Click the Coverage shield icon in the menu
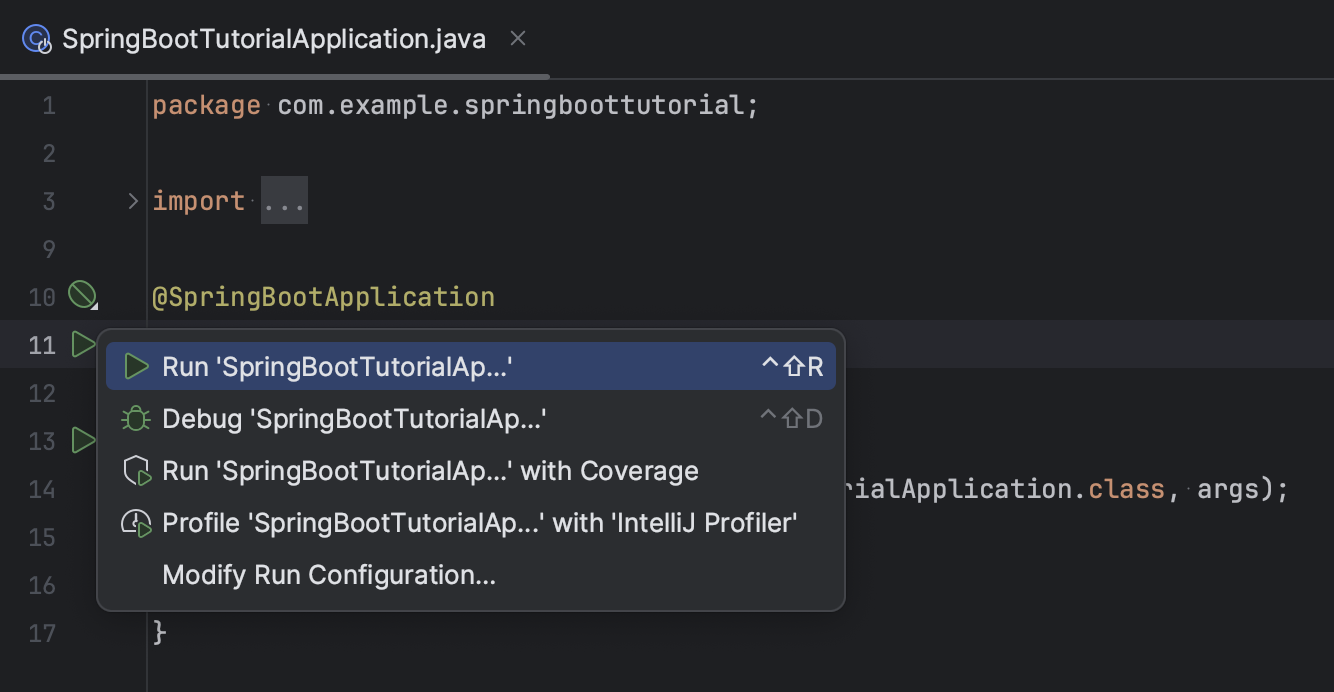The width and height of the screenshot is (1334, 692). pos(135,470)
